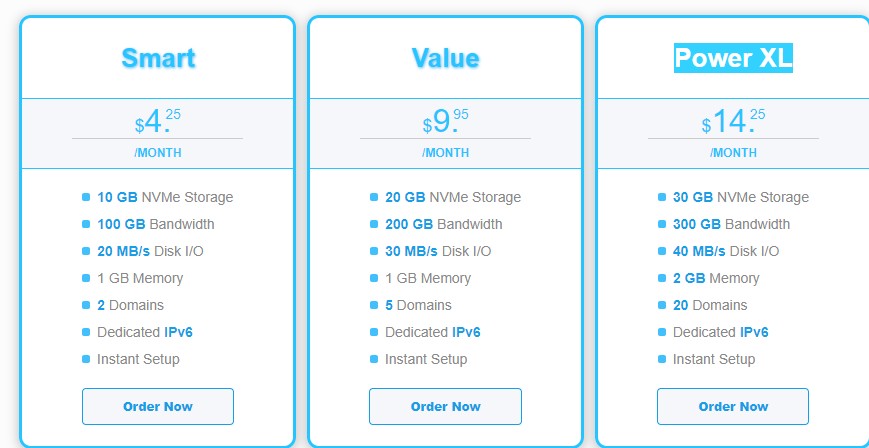Click the Smart plan title
This screenshot has height=448, width=869.
coord(158,58)
